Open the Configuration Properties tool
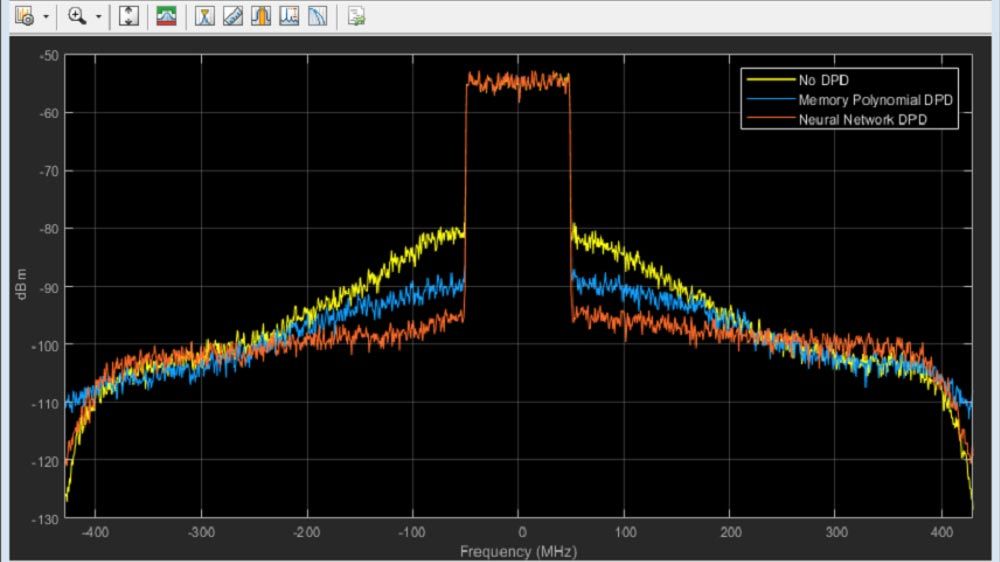 [x=25, y=16]
